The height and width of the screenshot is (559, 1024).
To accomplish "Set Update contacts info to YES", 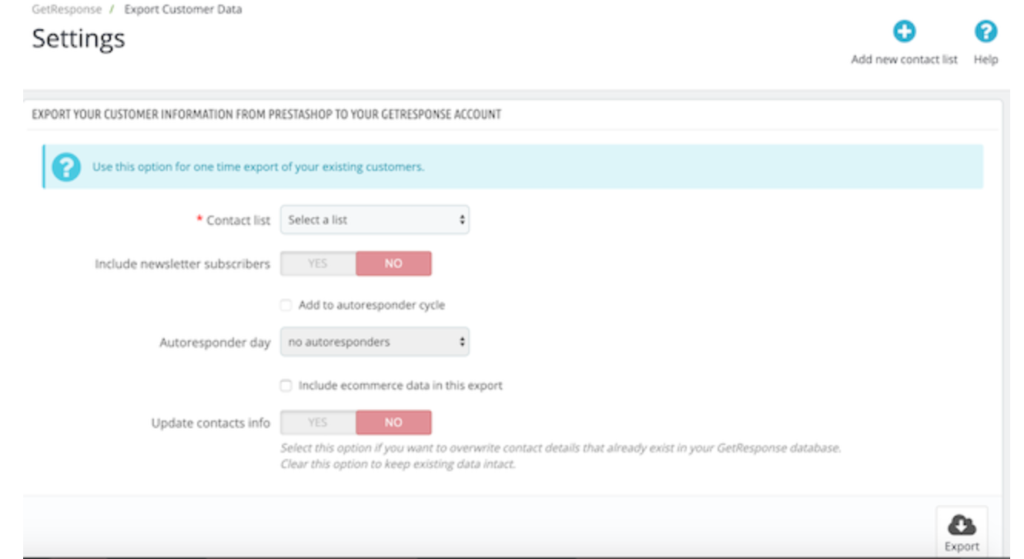I will [x=318, y=423].
